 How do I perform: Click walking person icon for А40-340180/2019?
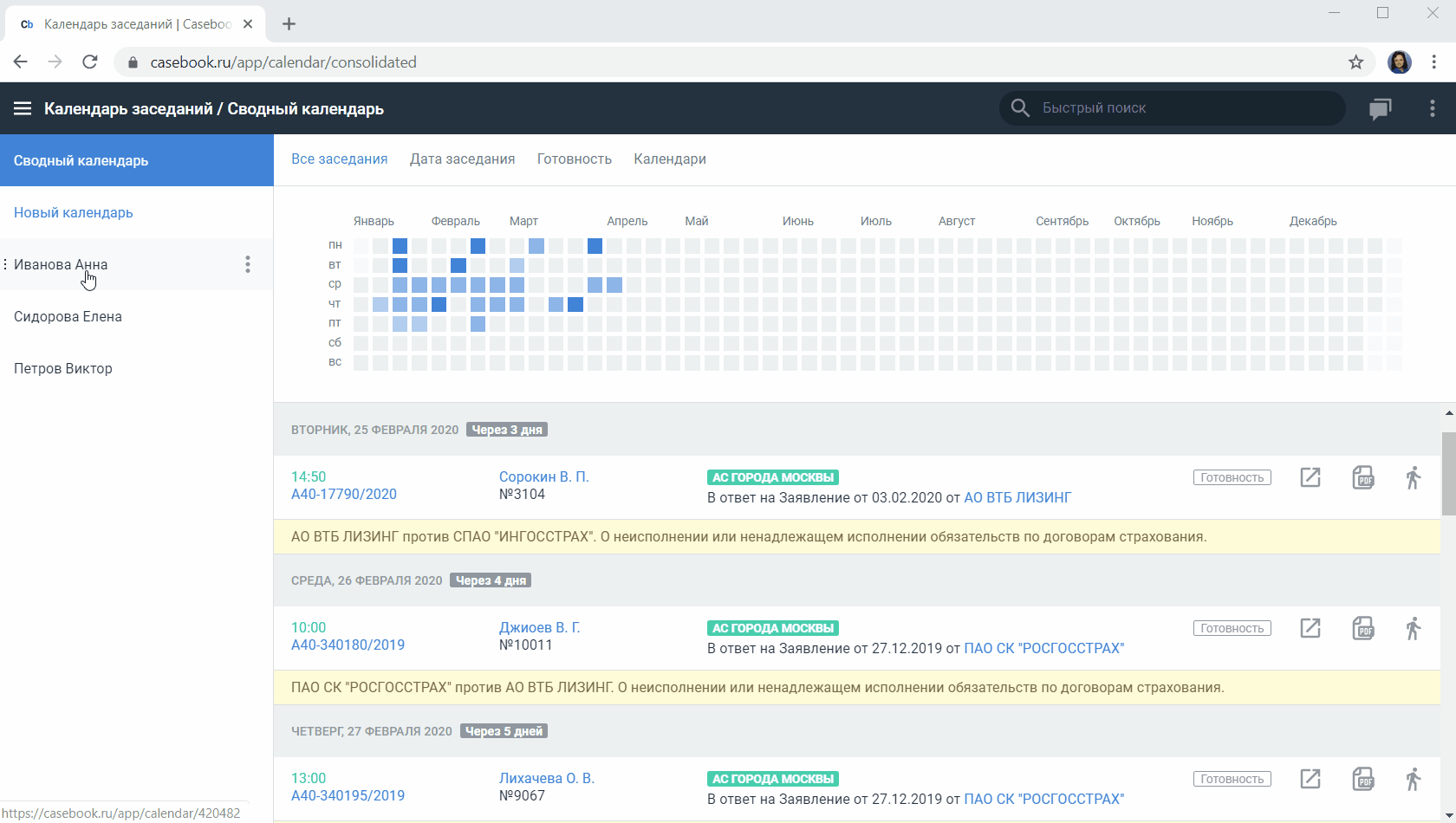pyautogui.click(x=1414, y=628)
